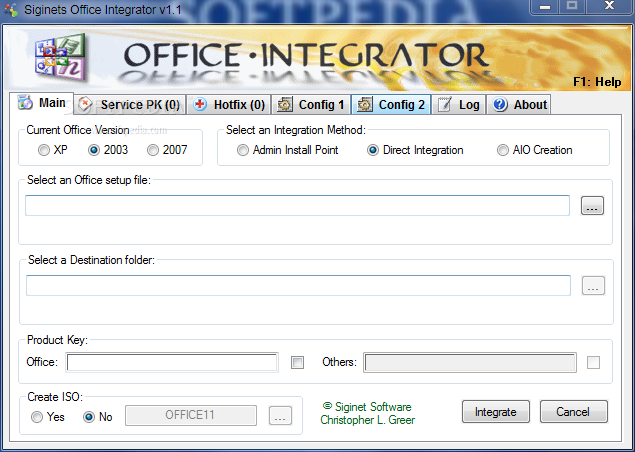Click the Others product key field
This screenshot has width=635, height=452.
pyautogui.click(x=470, y=362)
